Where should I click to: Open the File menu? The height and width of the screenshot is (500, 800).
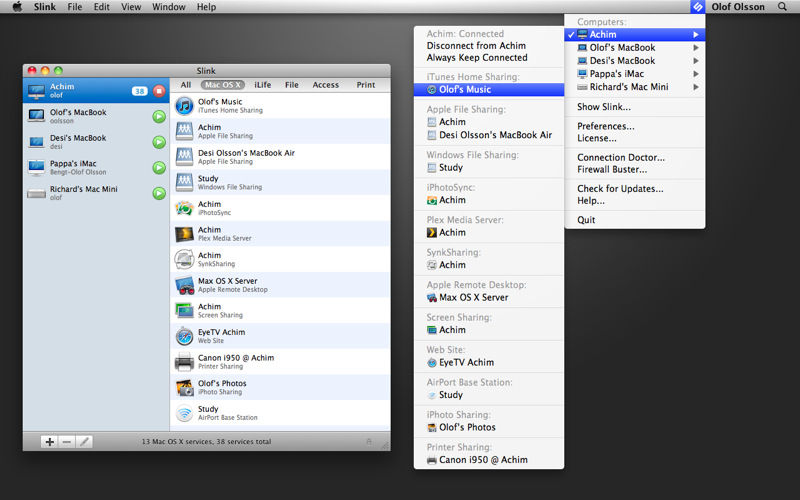[x=74, y=7]
